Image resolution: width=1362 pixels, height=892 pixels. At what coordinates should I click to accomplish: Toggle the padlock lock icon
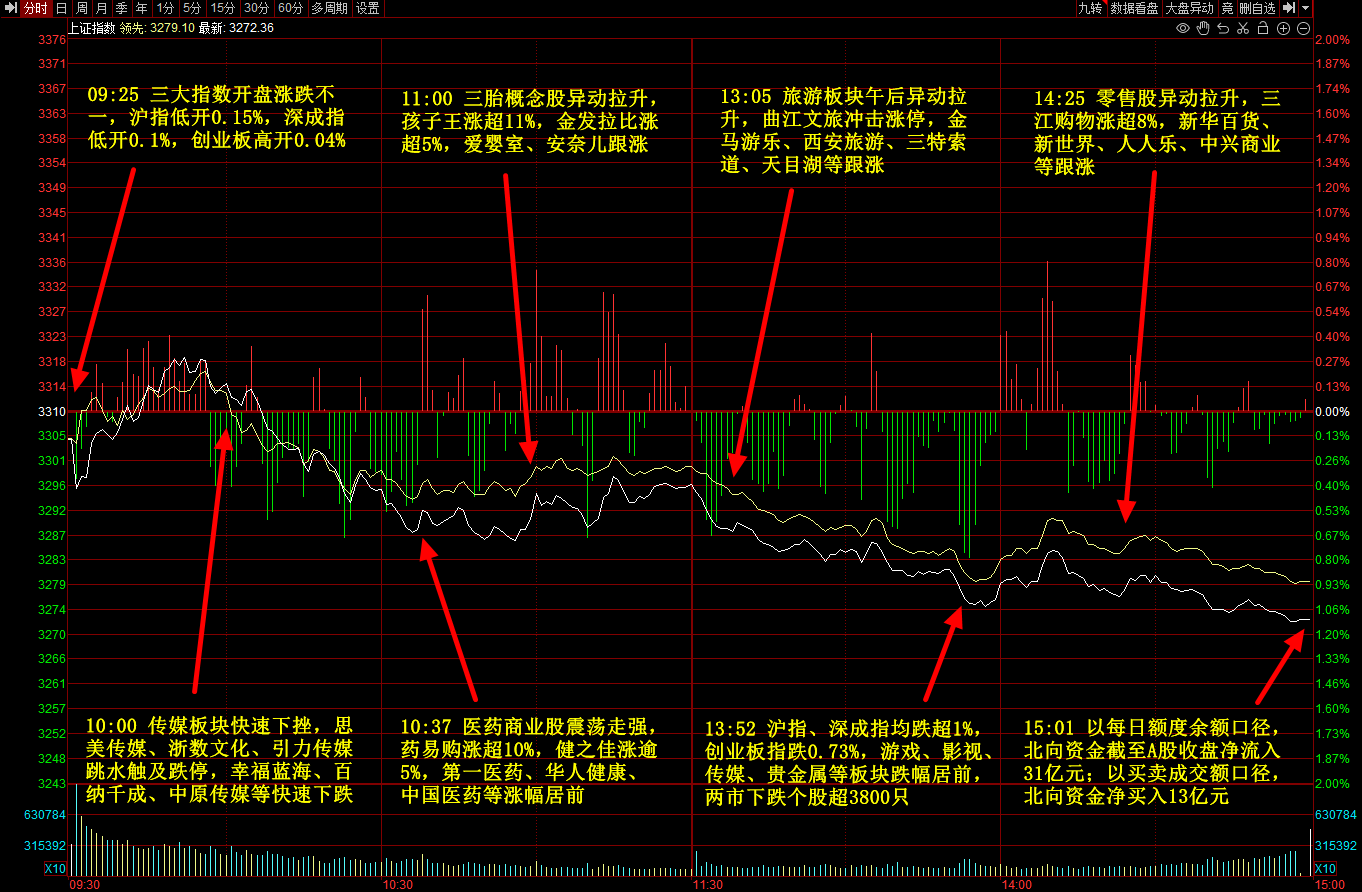(x=1263, y=28)
